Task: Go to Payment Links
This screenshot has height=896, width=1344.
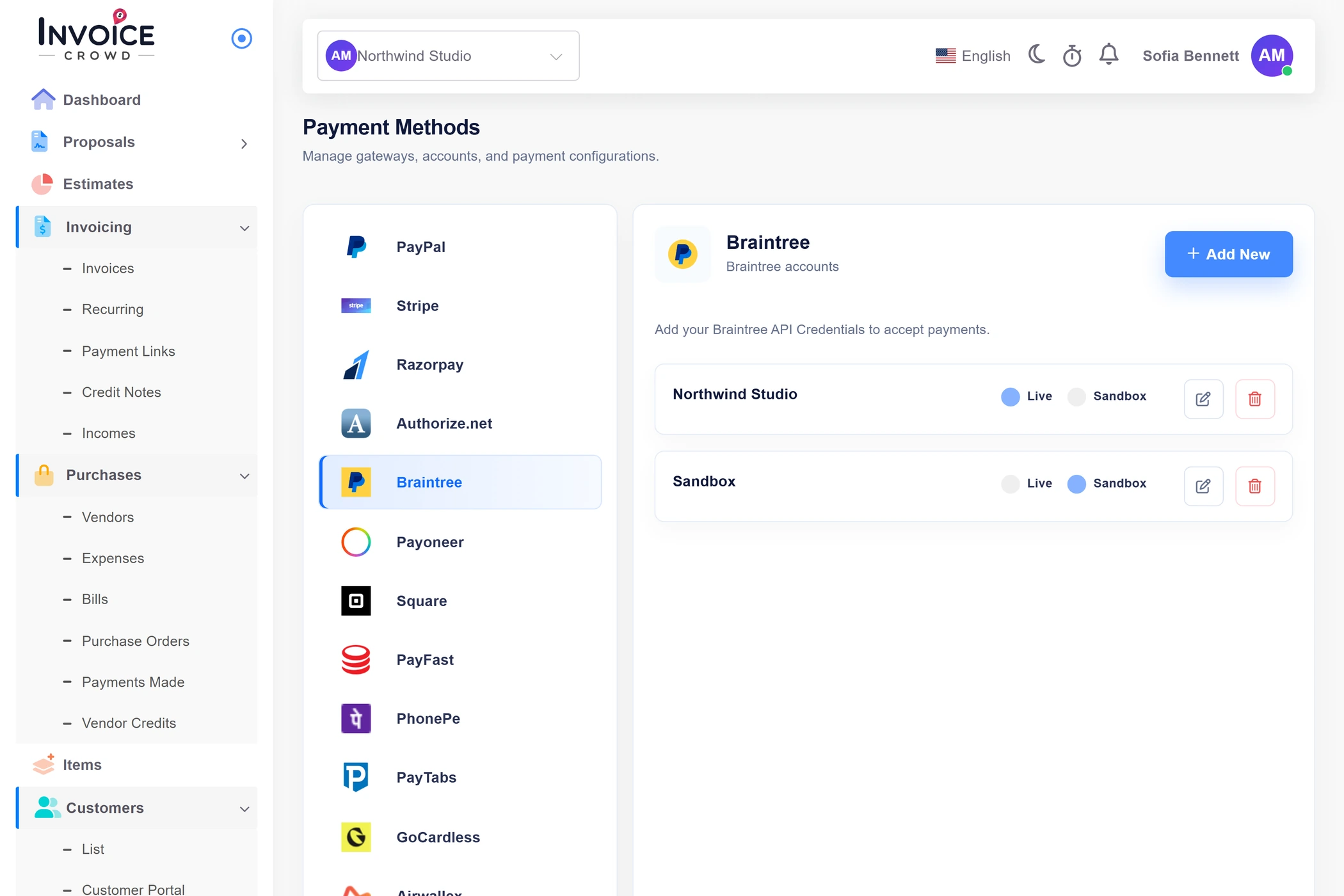Action: [128, 351]
